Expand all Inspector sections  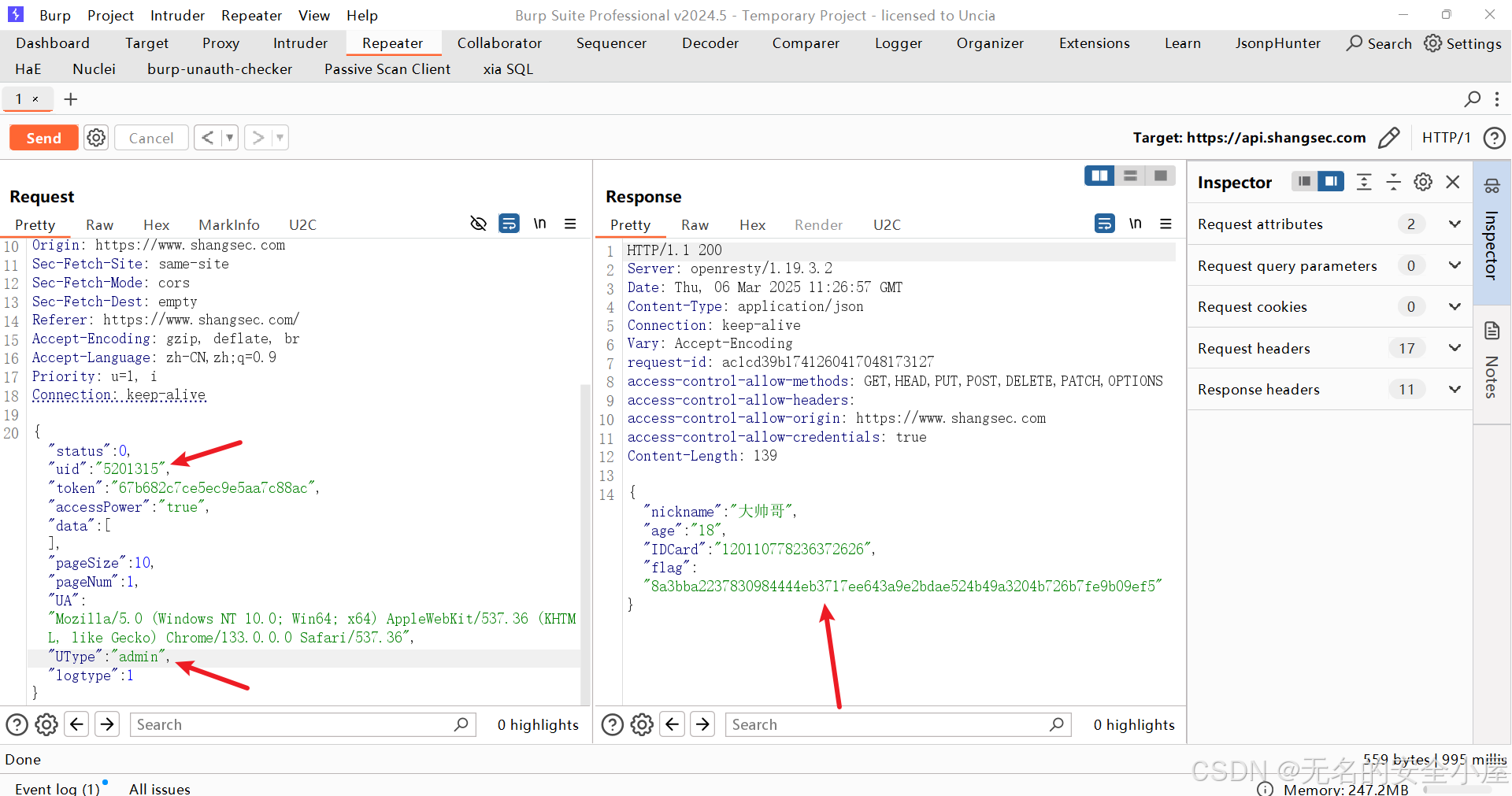1364,182
